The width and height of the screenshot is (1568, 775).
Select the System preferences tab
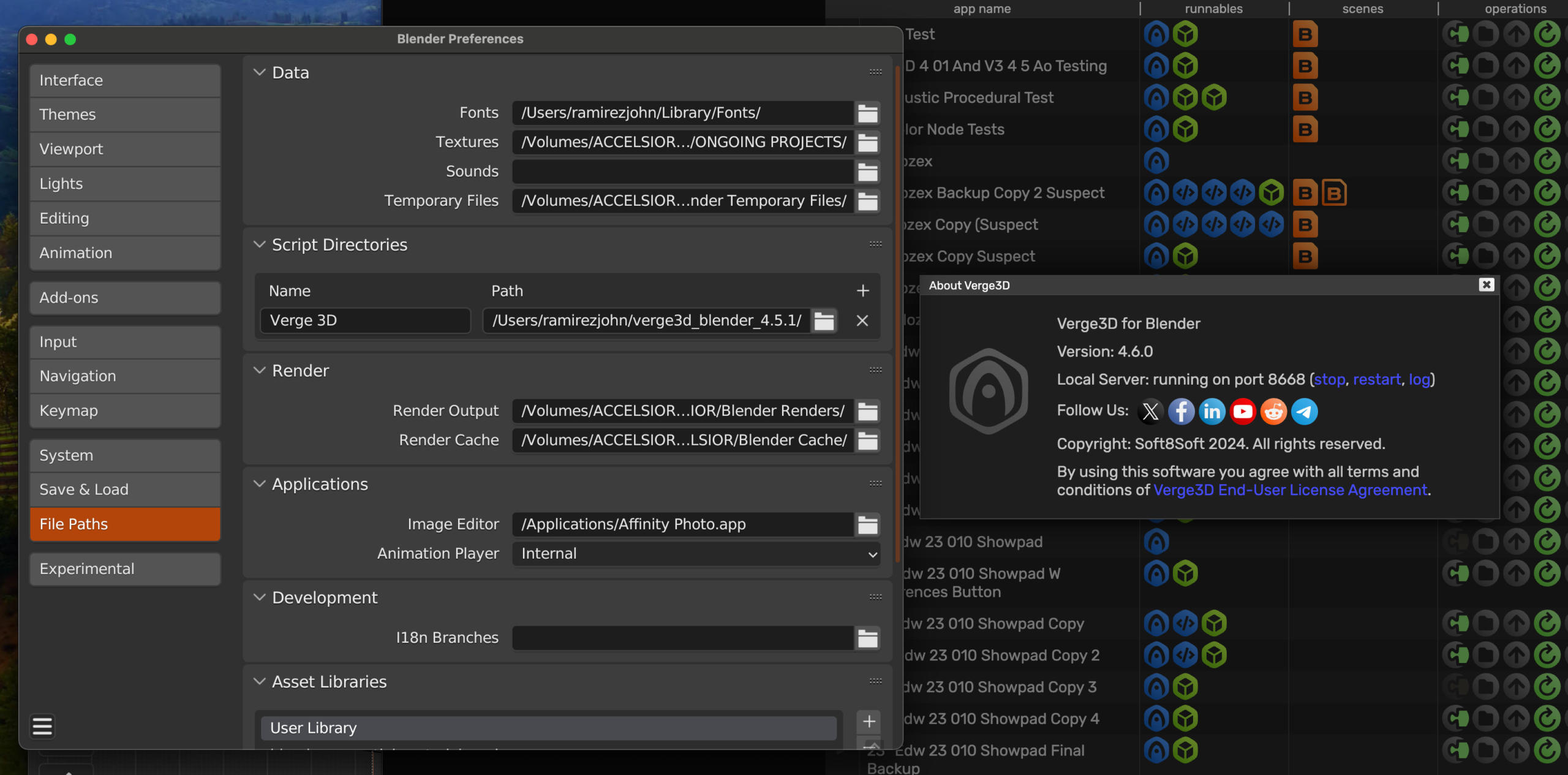(125, 455)
